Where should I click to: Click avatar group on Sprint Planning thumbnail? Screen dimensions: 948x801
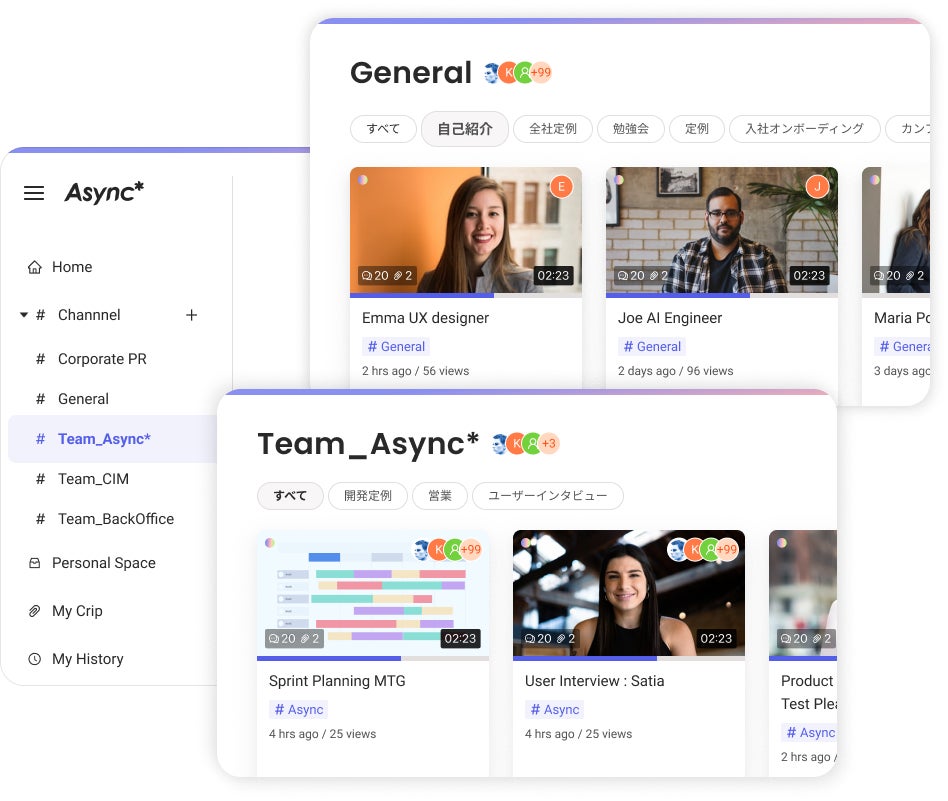point(447,550)
